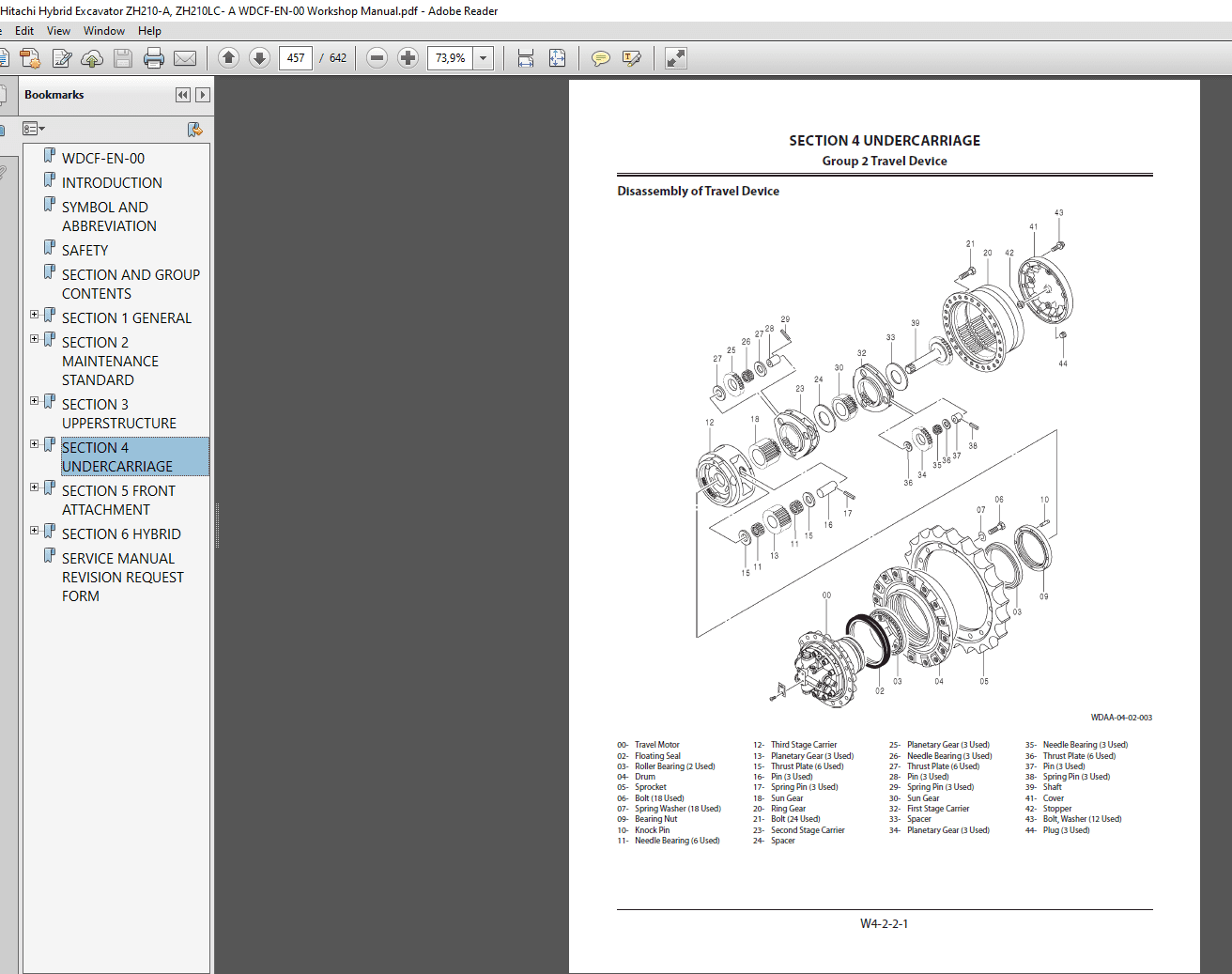Go to previous page arrow
This screenshot has width=1232, height=974.
tap(228, 58)
